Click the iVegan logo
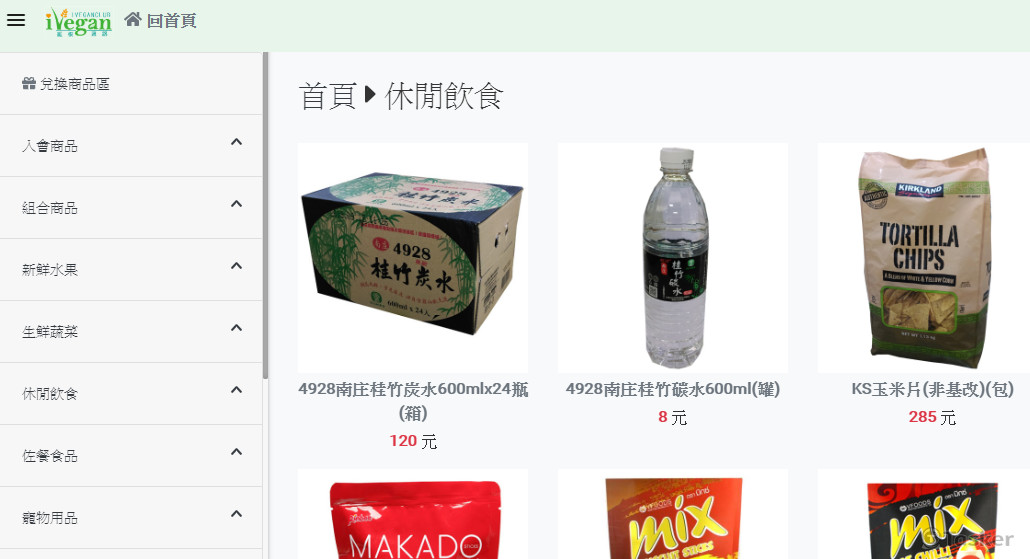This screenshot has width=1030, height=559. (78, 22)
